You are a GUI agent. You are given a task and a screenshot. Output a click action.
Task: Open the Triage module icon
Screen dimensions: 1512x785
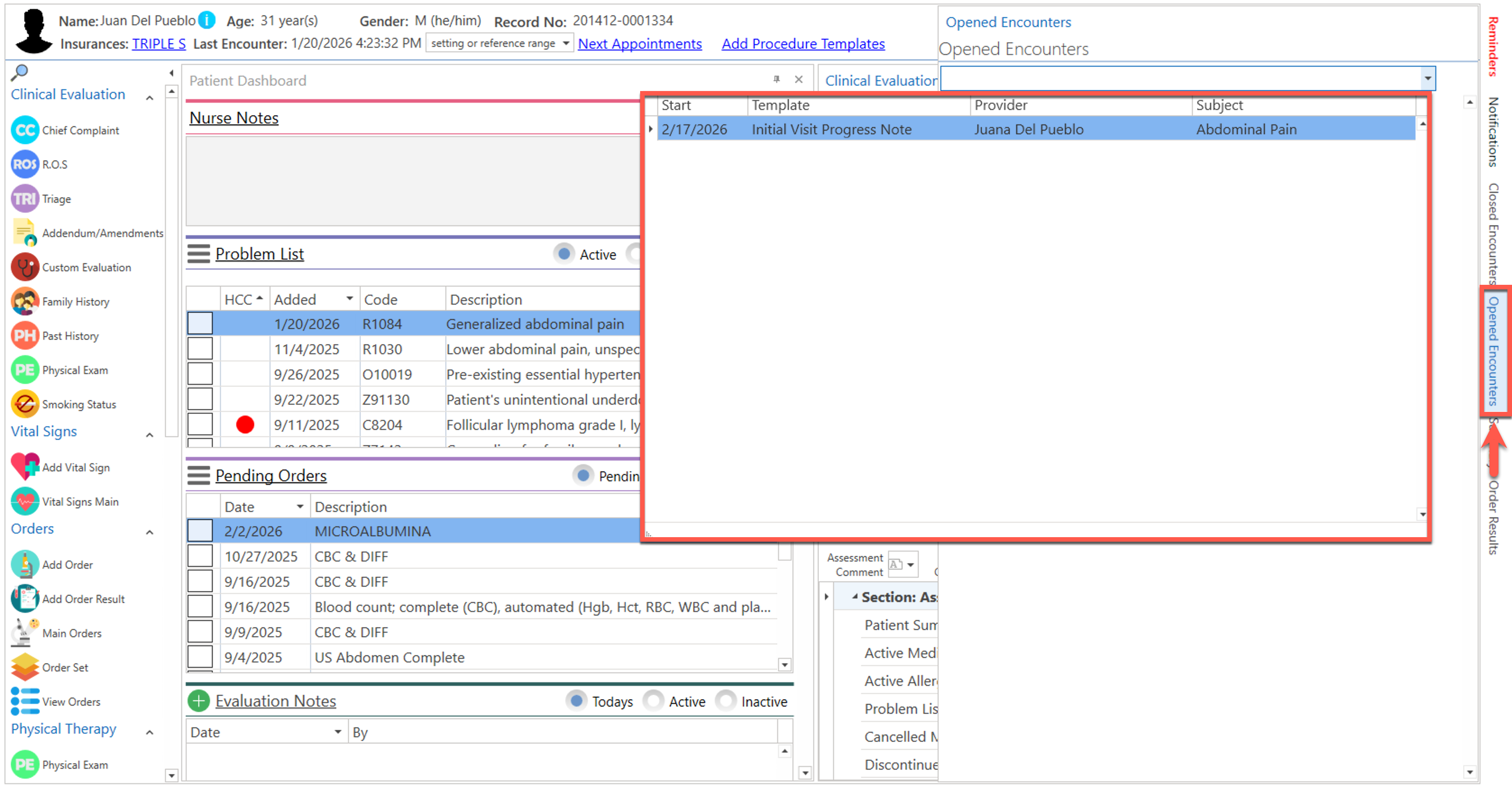(x=25, y=198)
